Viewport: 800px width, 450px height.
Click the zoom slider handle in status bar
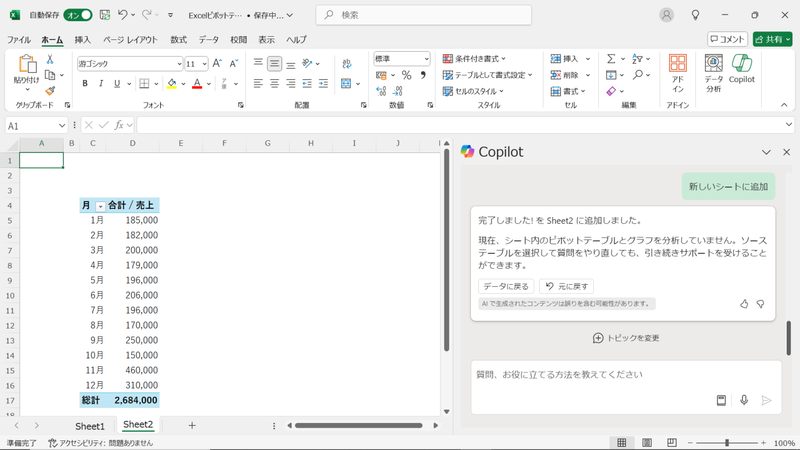coord(727,443)
